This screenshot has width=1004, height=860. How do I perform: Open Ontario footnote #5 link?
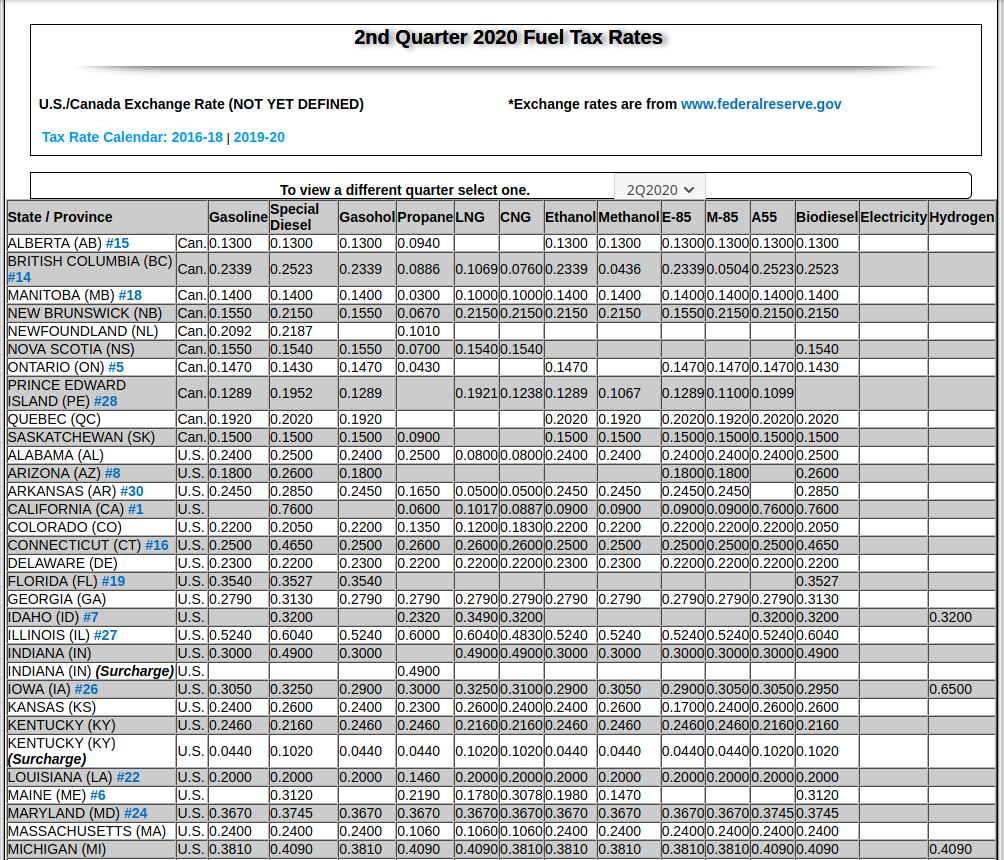[116, 367]
